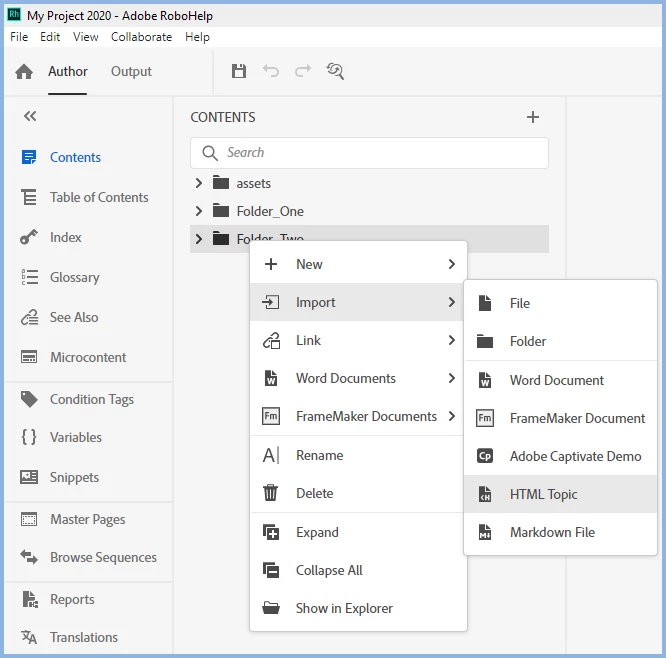Select the assets folder name
The height and width of the screenshot is (658, 666).
tap(254, 184)
